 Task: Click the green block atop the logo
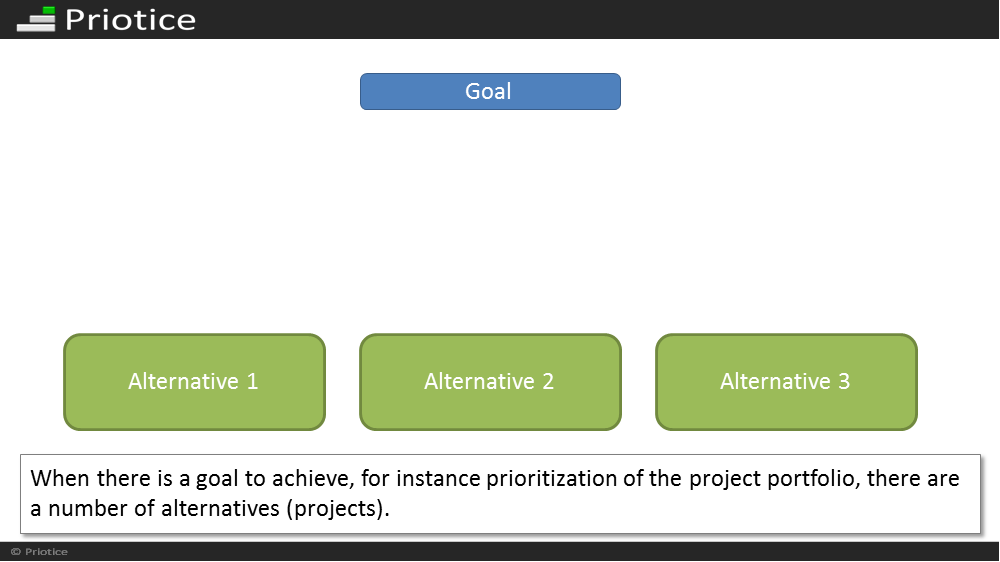(49, 11)
